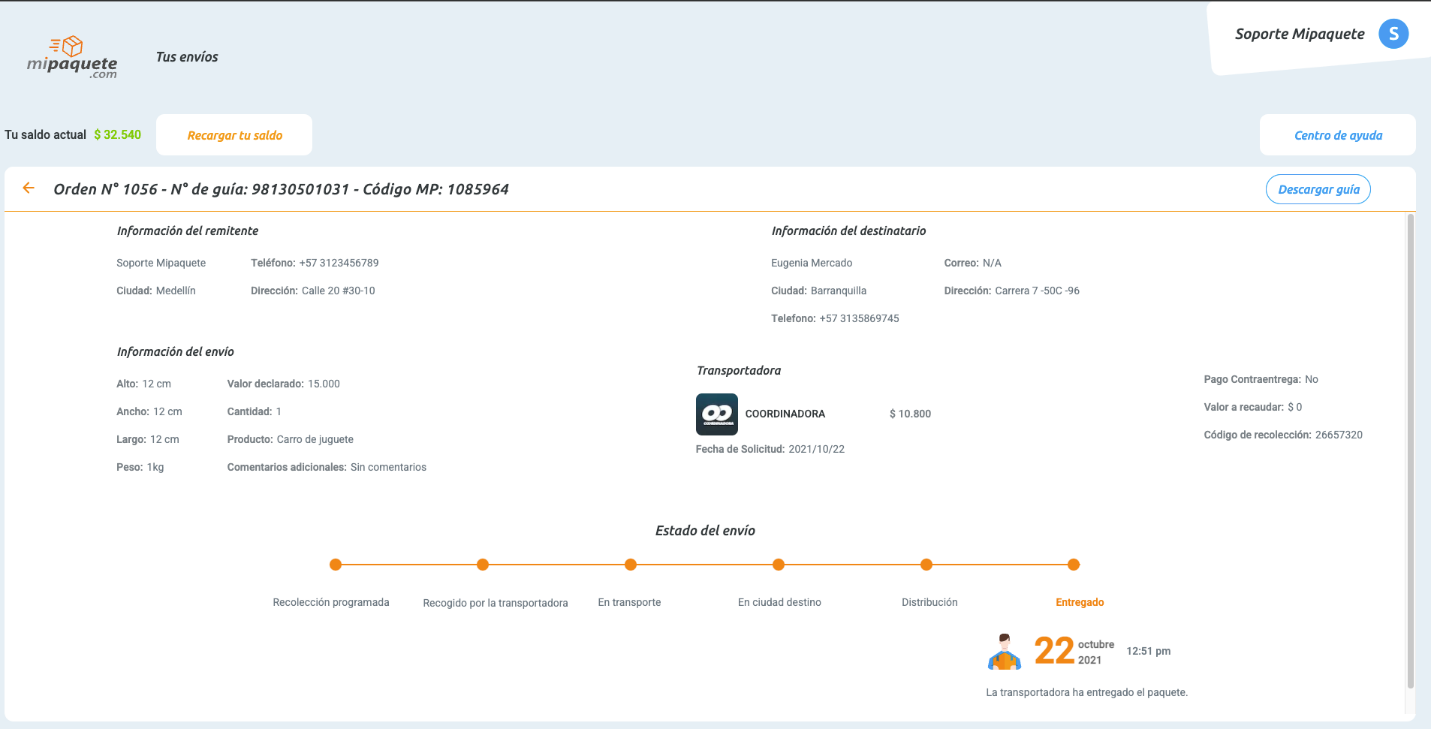Select the Entregado final status dot
This screenshot has width=1431, height=729.
click(1074, 565)
